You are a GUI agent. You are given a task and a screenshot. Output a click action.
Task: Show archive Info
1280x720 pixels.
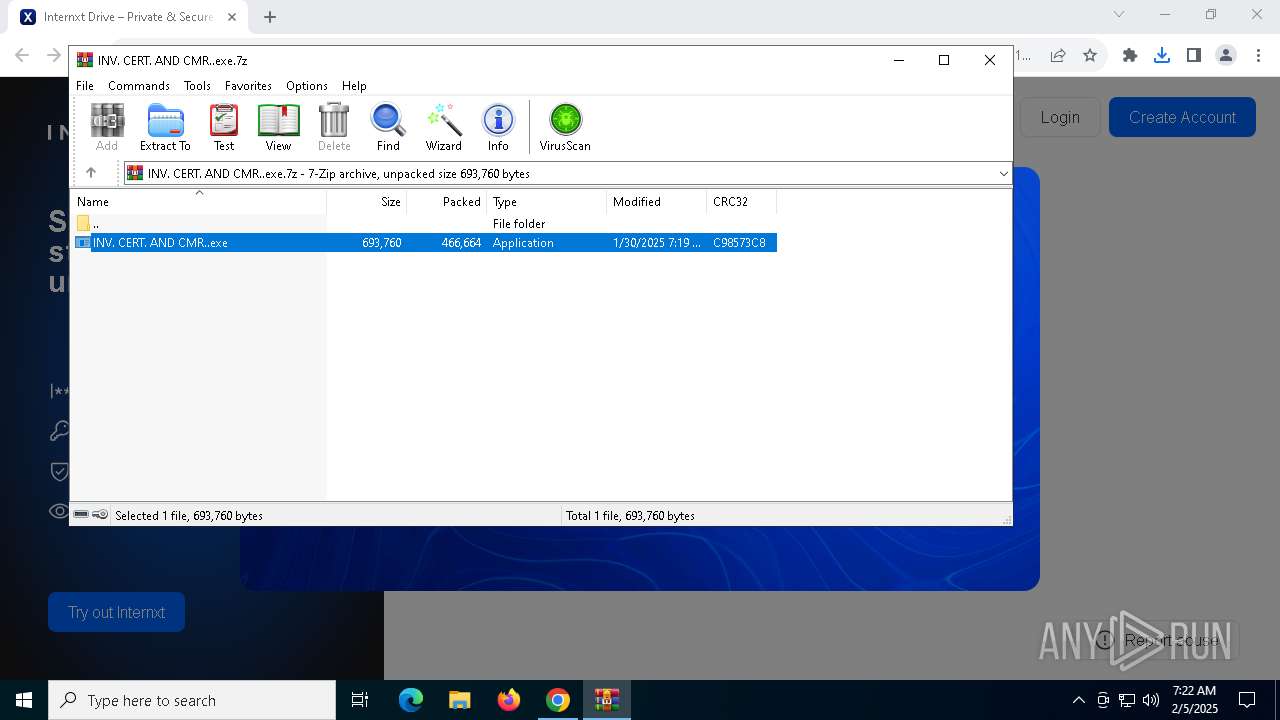coord(498,127)
